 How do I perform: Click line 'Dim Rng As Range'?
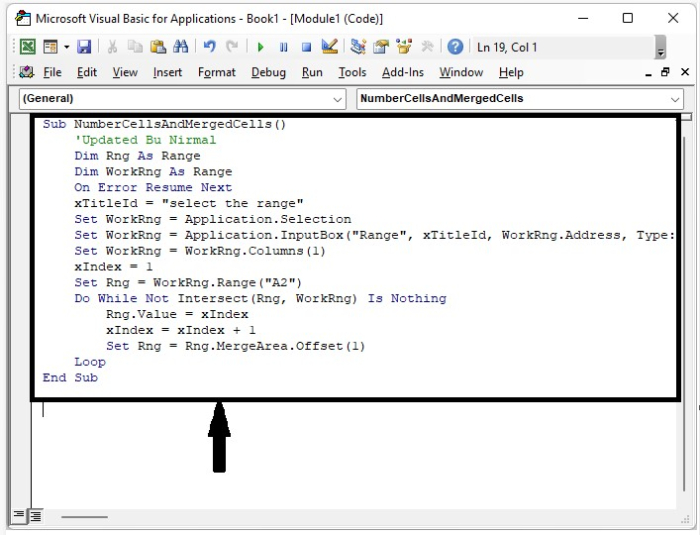click(137, 156)
